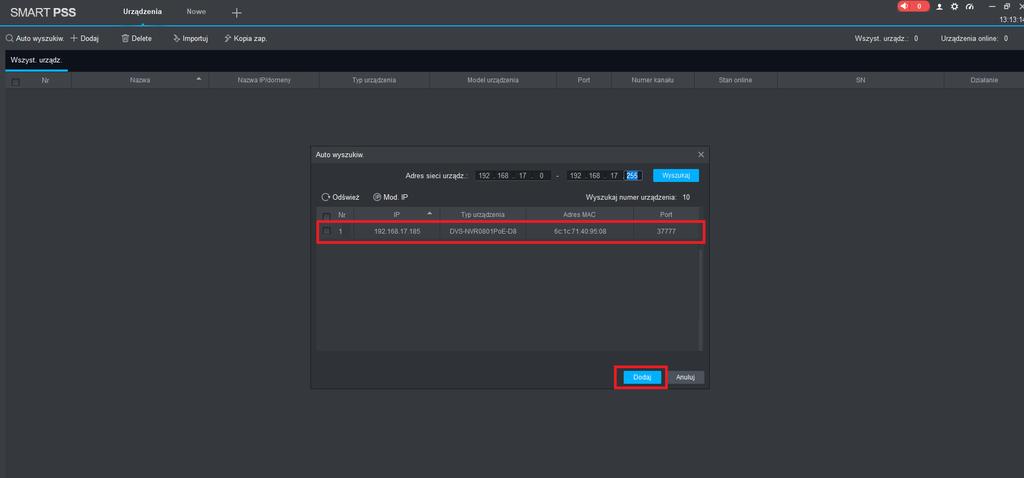Click MAC address 6c:1c:71:40:95:08
This screenshot has height=478, width=1024.
(x=580, y=231)
